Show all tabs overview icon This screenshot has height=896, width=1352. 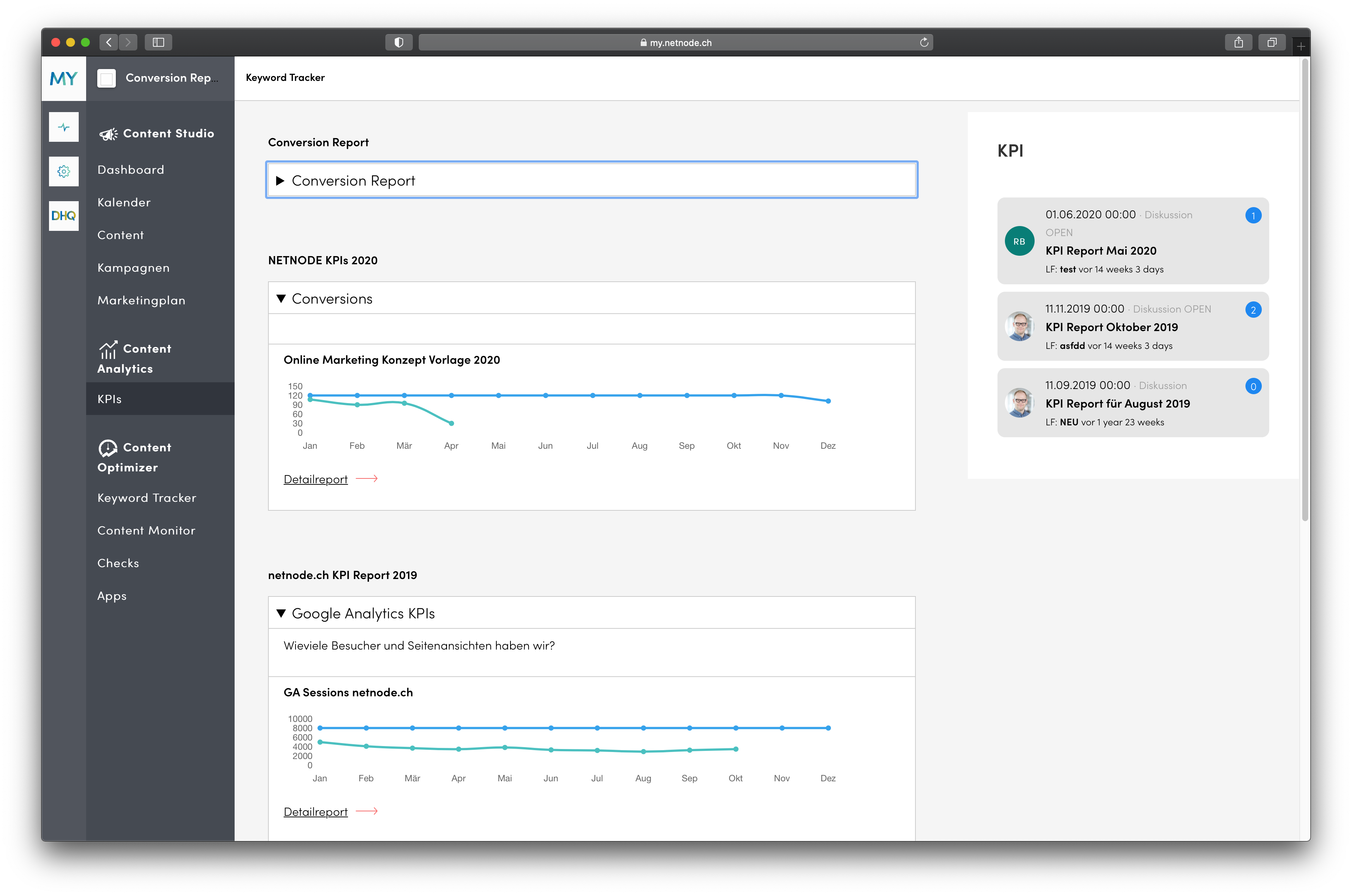(1272, 42)
